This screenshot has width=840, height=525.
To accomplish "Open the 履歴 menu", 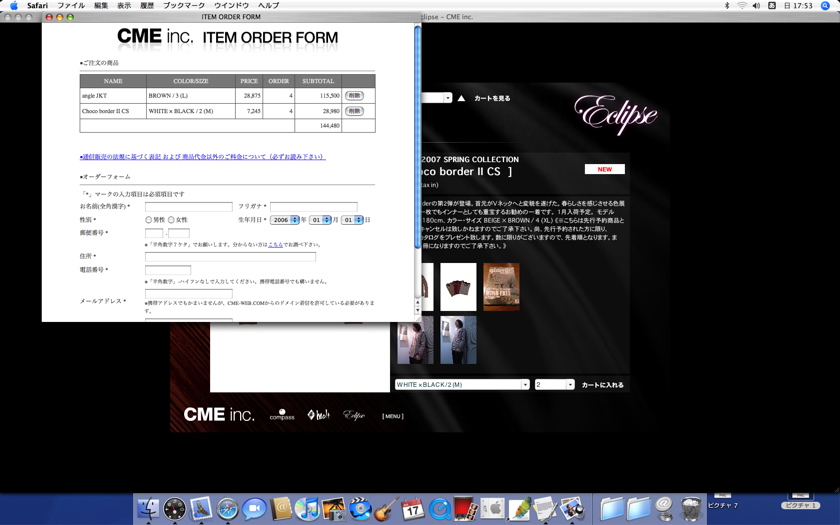I will coord(147,5).
